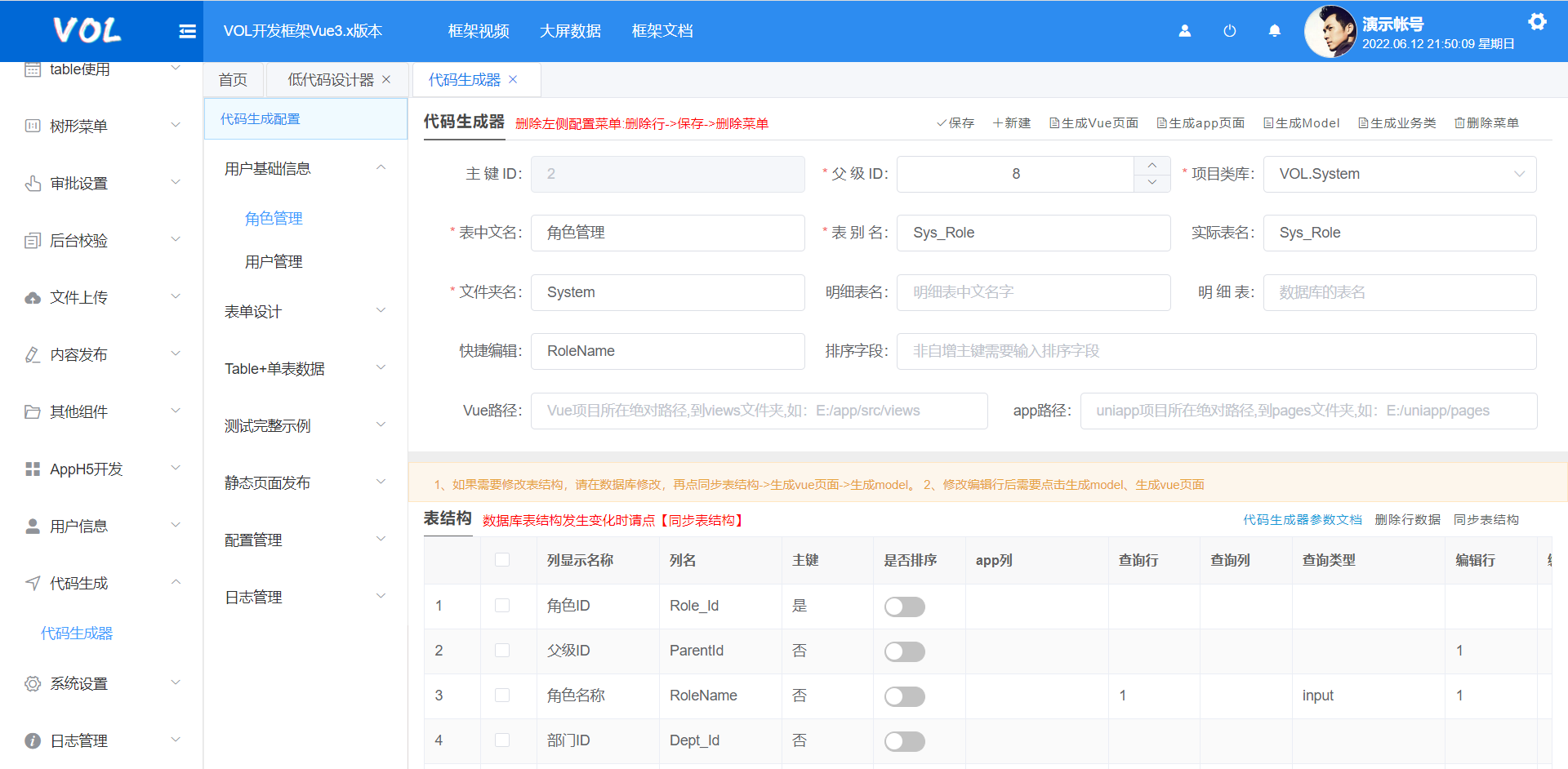
Task: Click 同步表结构 button
Action: point(1486,520)
